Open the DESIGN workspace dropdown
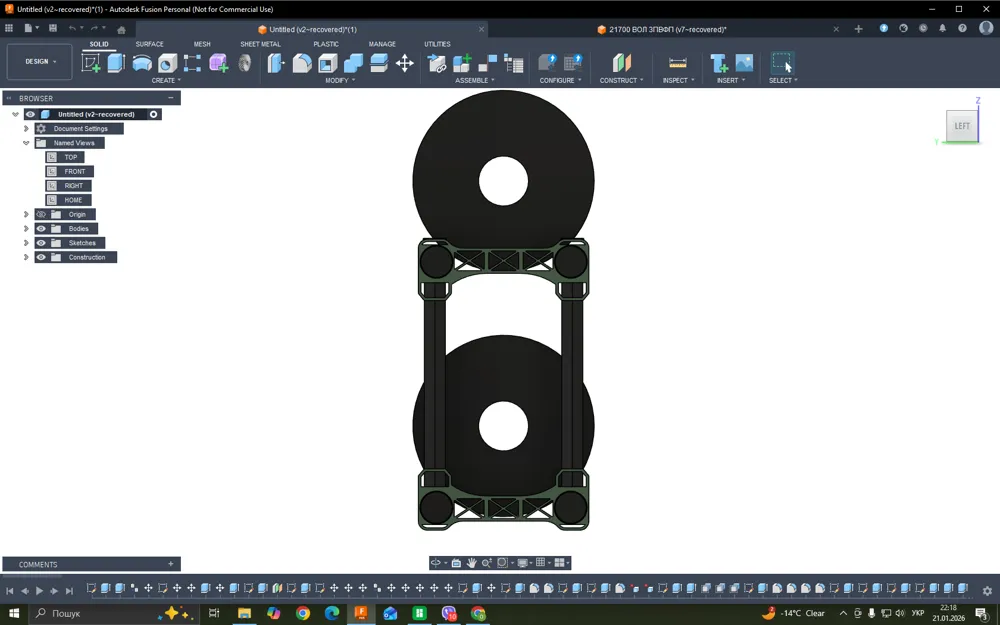 (40, 62)
